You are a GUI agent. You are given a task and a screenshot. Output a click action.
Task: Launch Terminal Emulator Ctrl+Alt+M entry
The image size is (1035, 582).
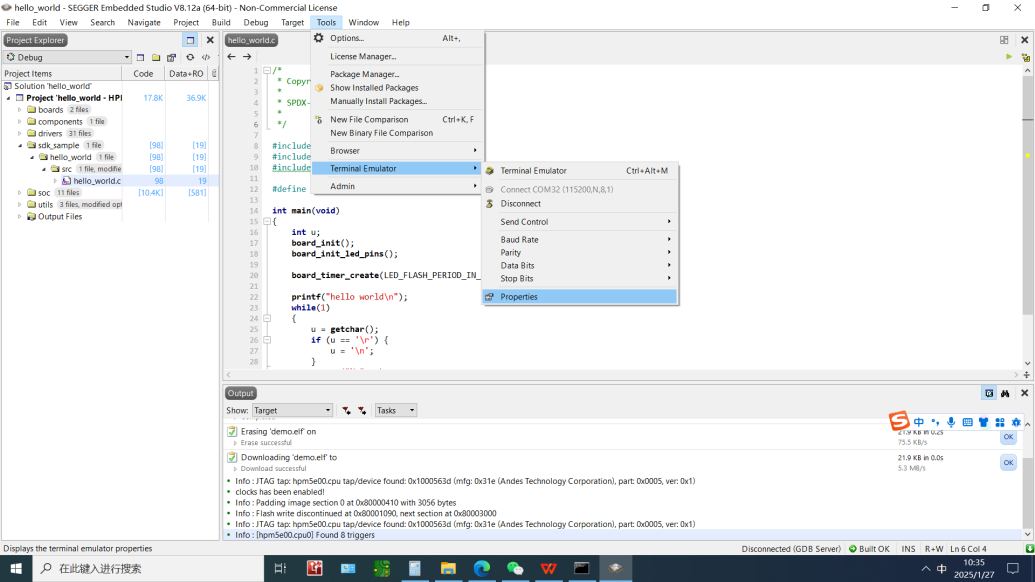point(580,171)
